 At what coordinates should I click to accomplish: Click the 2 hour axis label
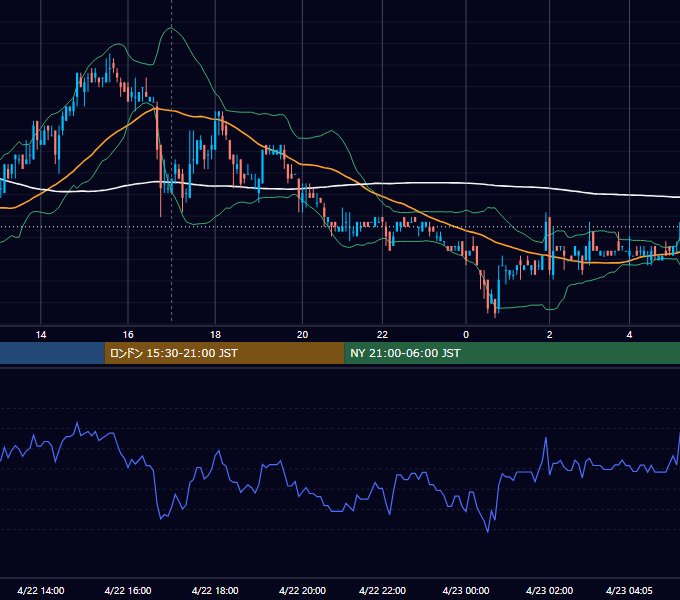point(549,335)
